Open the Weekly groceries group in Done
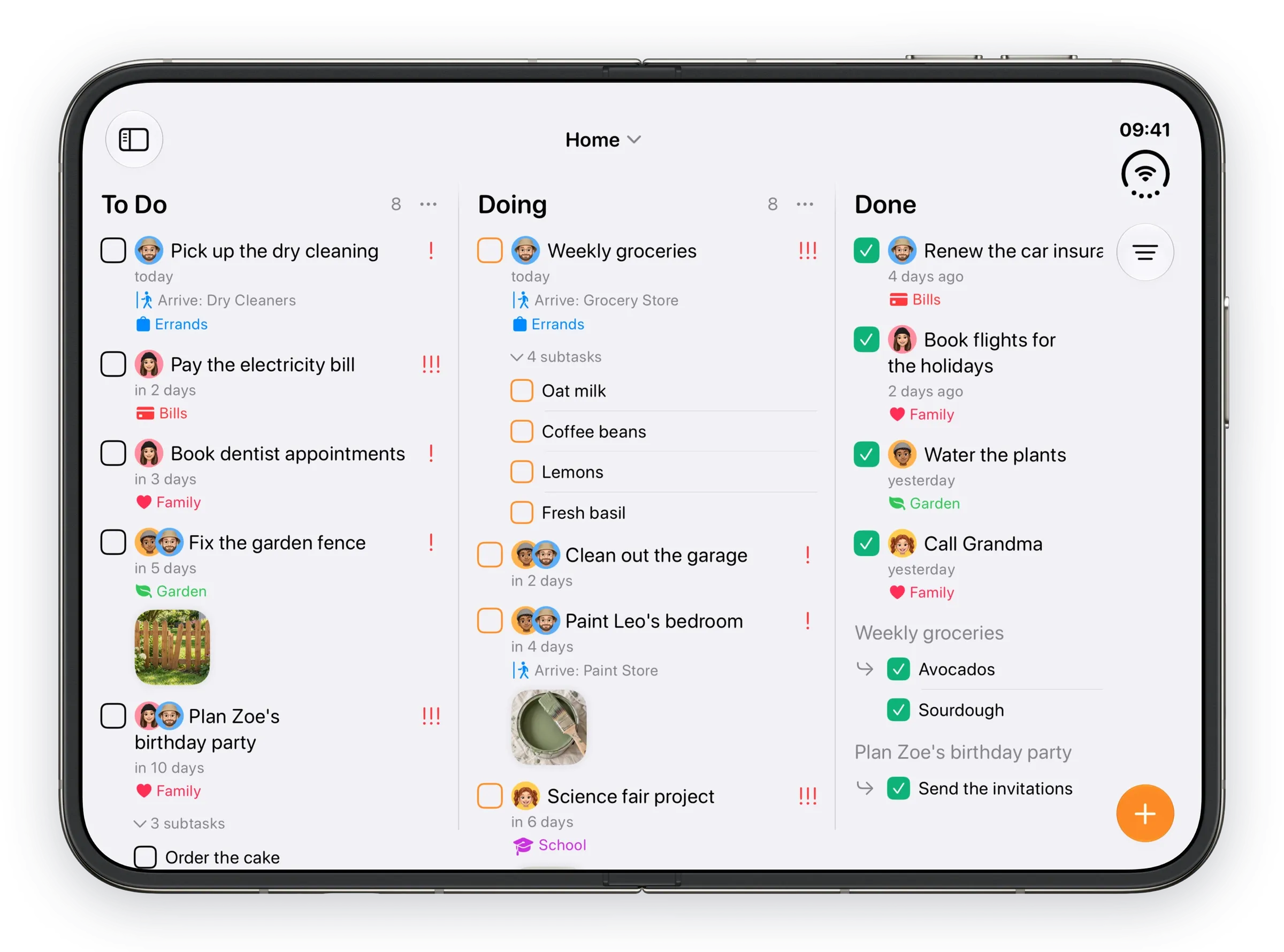Image resolution: width=1284 pixels, height=952 pixels. [x=928, y=633]
